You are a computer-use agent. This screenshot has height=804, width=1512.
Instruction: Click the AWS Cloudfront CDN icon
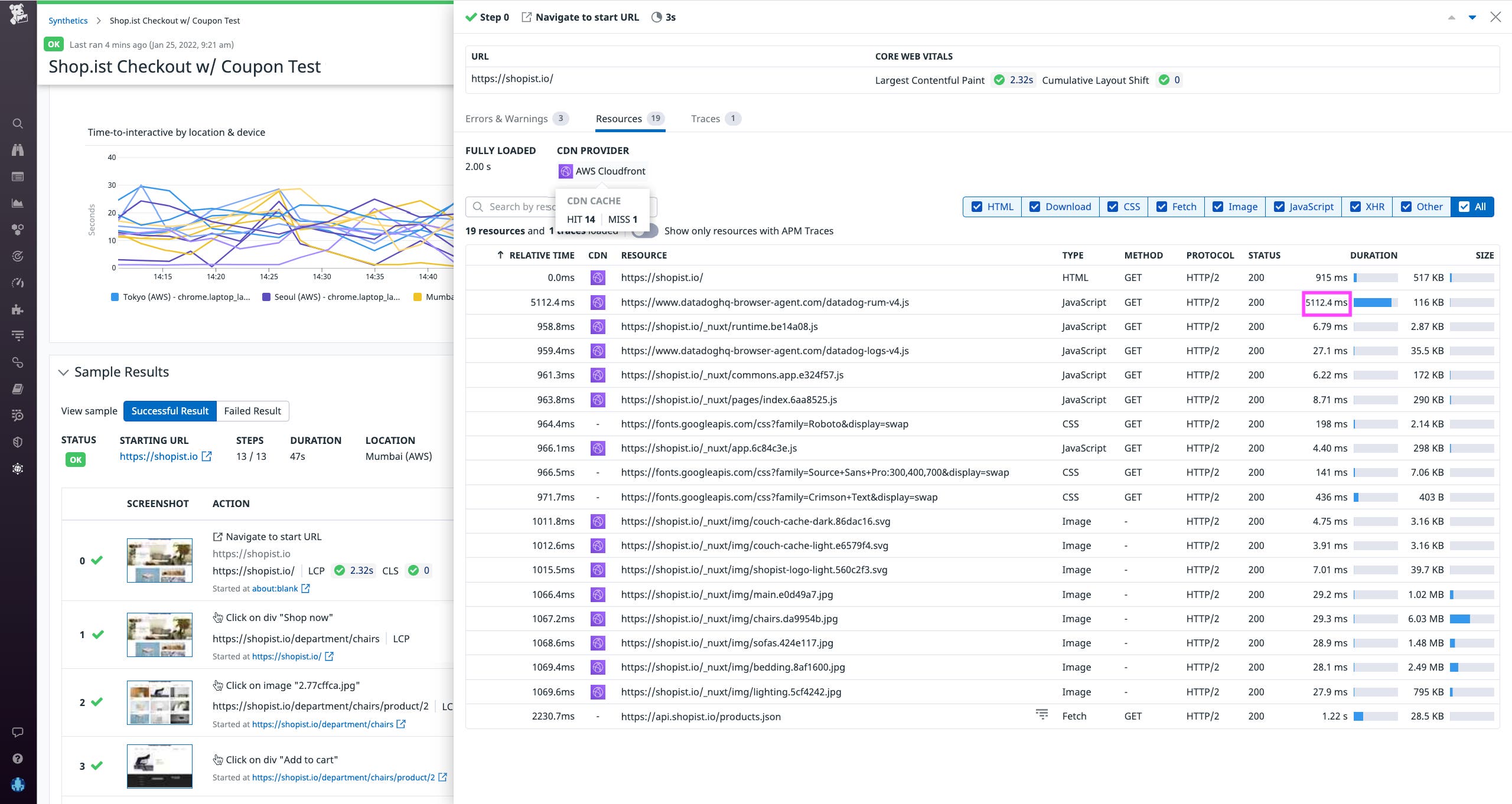click(x=565, y=171)
